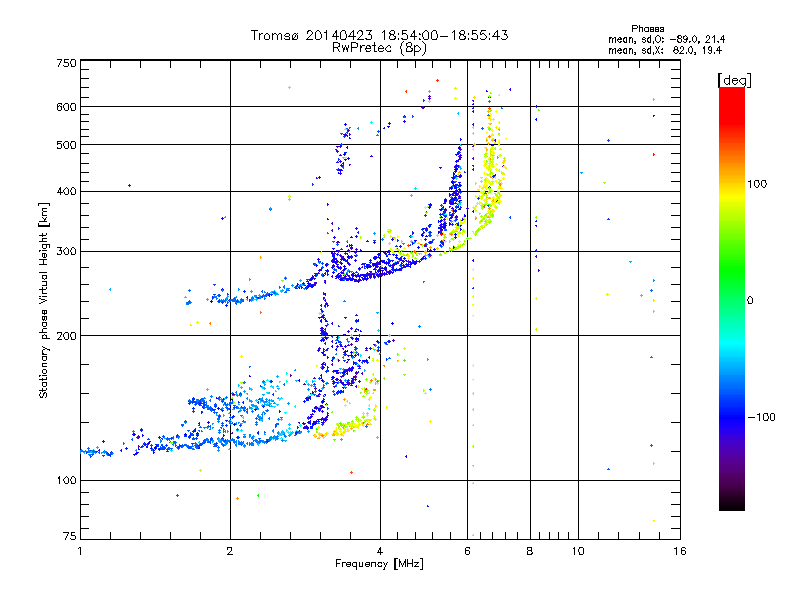Click the 100 label beside the colorbar
The image size is (800, 600).
[757, 184]
